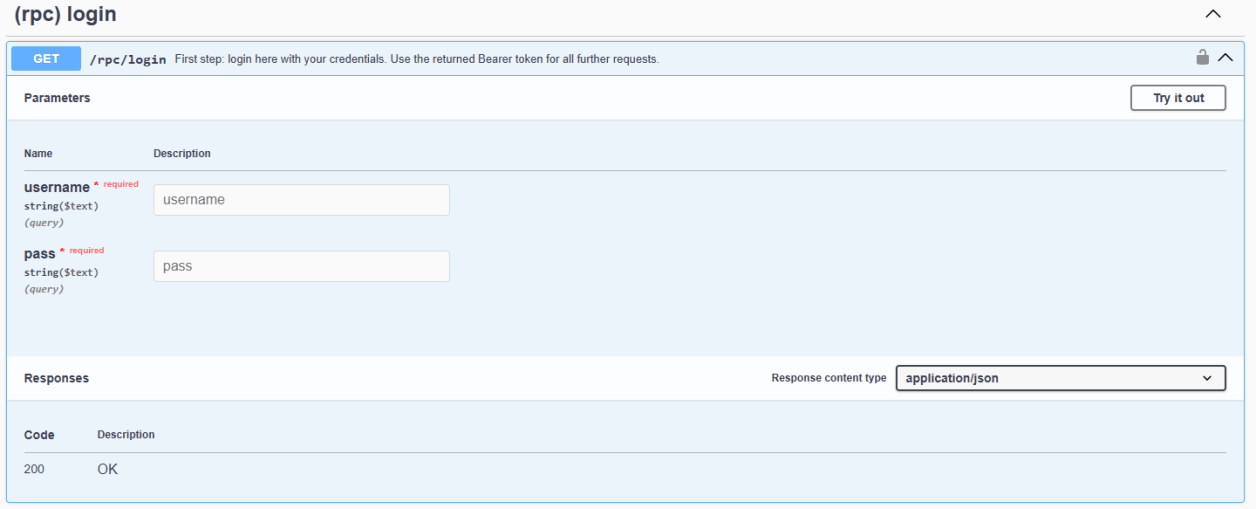Click the pass parameter name label
The width and height of the screenshot is (1256, 509).
tap(40, 254)
